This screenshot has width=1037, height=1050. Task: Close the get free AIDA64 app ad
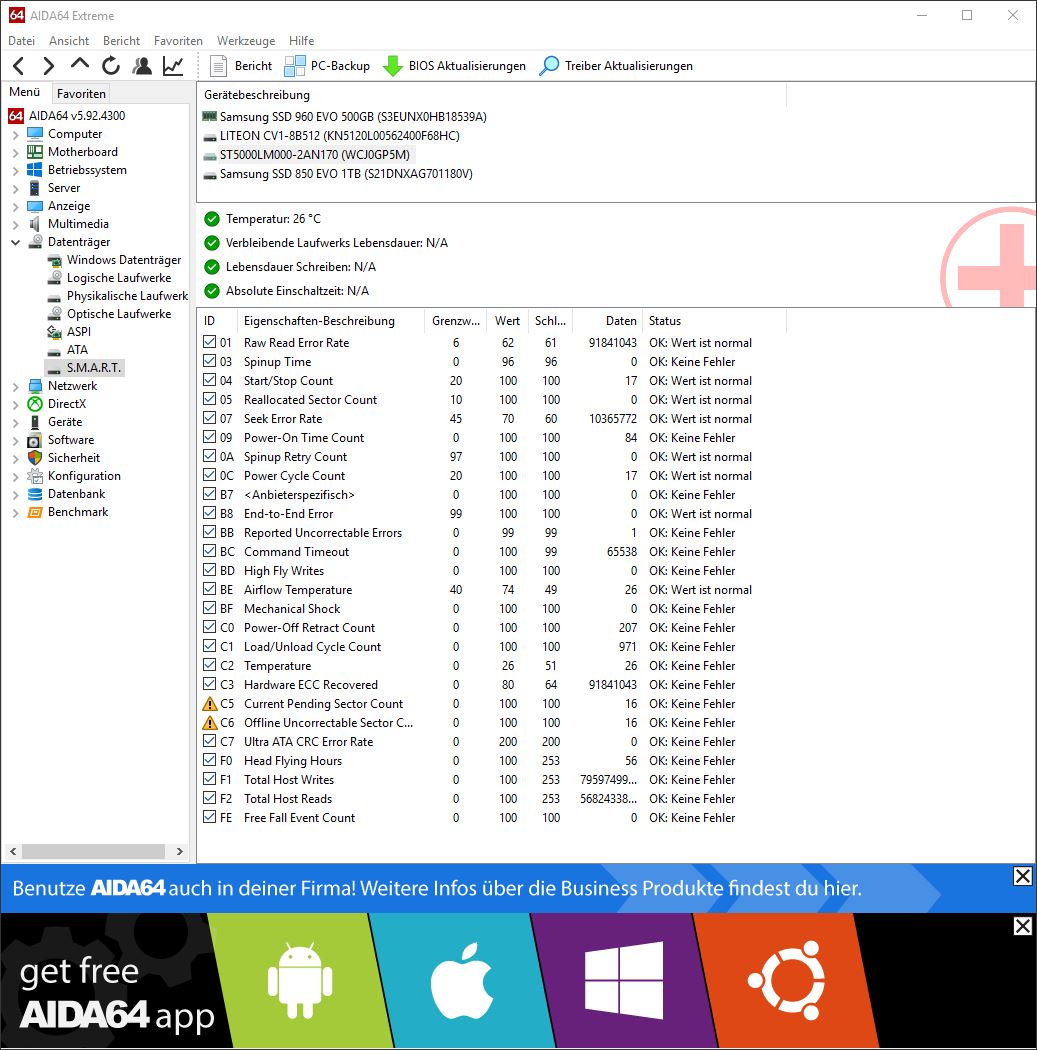pyautogui.click(x=1022, y=926)
